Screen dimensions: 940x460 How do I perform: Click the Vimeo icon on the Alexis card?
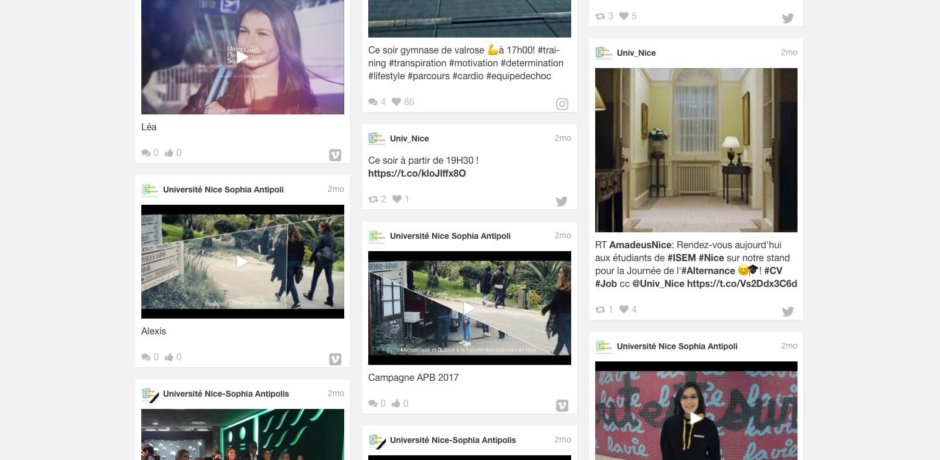point(335,358)
